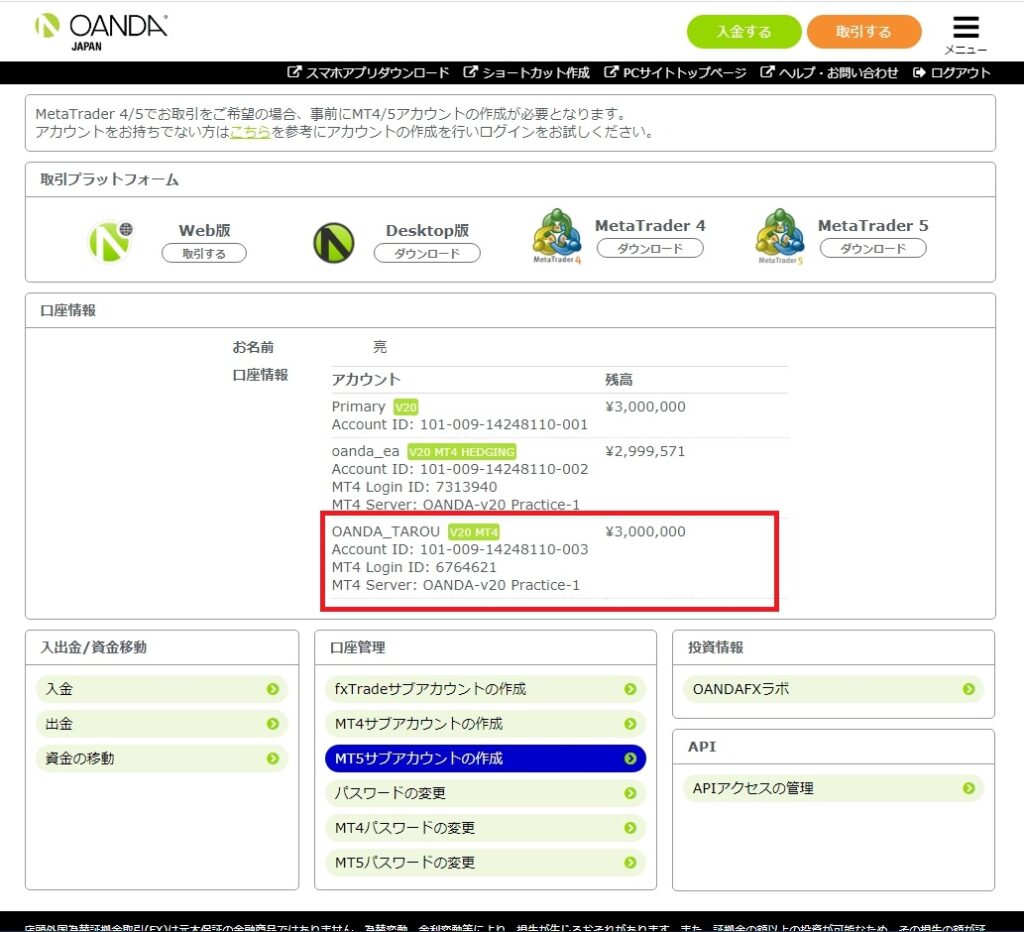1024x932 pixels.
Task: Open OANDAFXラボ under 投資情報
Action: pyautogui.click(x=833, y=689)
